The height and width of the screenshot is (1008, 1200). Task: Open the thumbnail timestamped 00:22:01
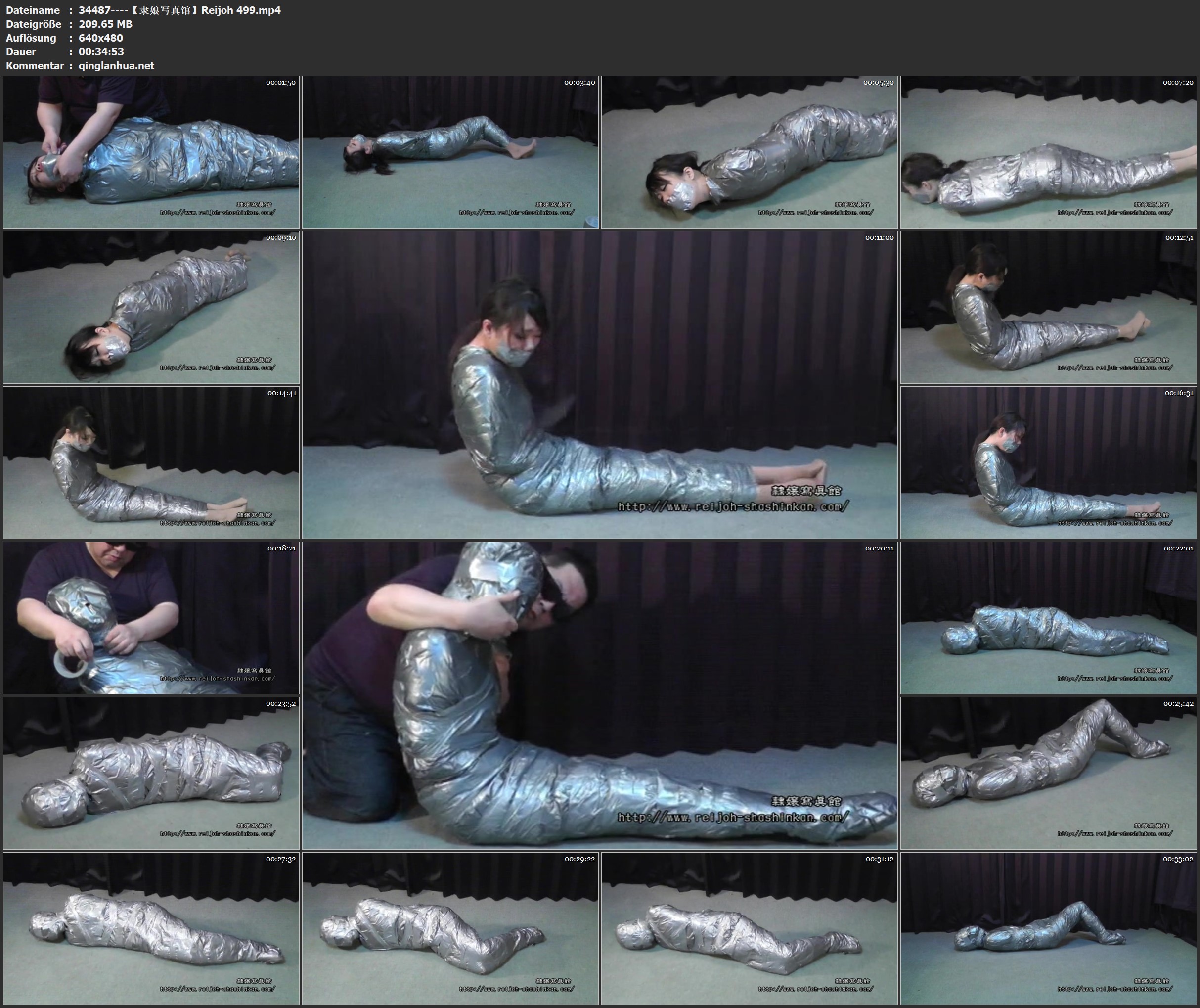pyautogui.click(x=1049, y=618)
